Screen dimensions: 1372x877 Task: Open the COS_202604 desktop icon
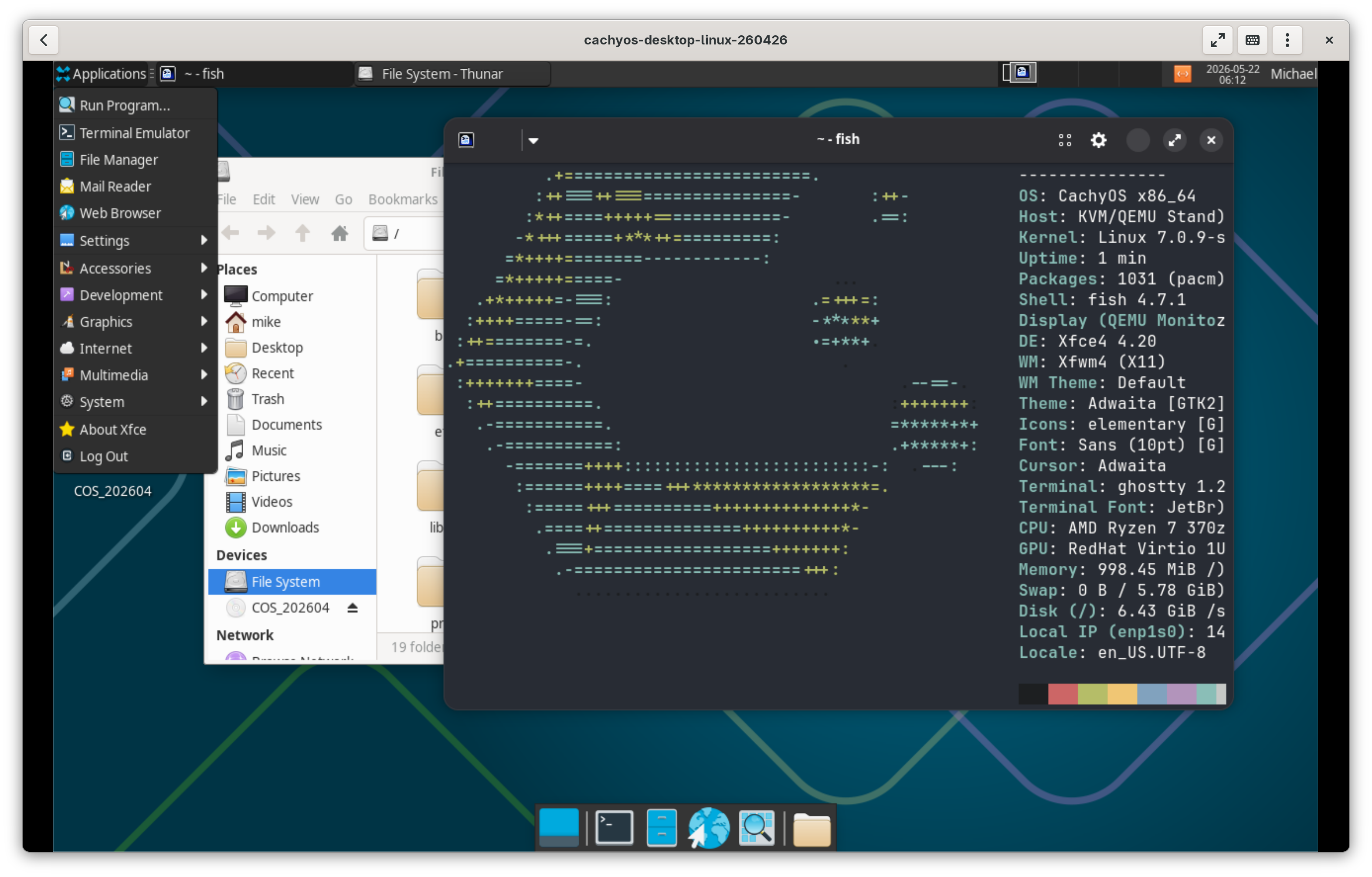[113, 491]
